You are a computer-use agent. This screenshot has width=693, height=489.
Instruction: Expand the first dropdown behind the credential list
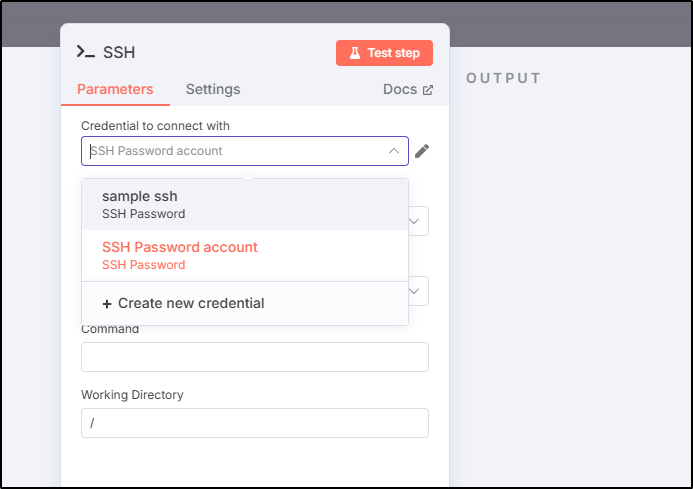(x=414, y=221)
